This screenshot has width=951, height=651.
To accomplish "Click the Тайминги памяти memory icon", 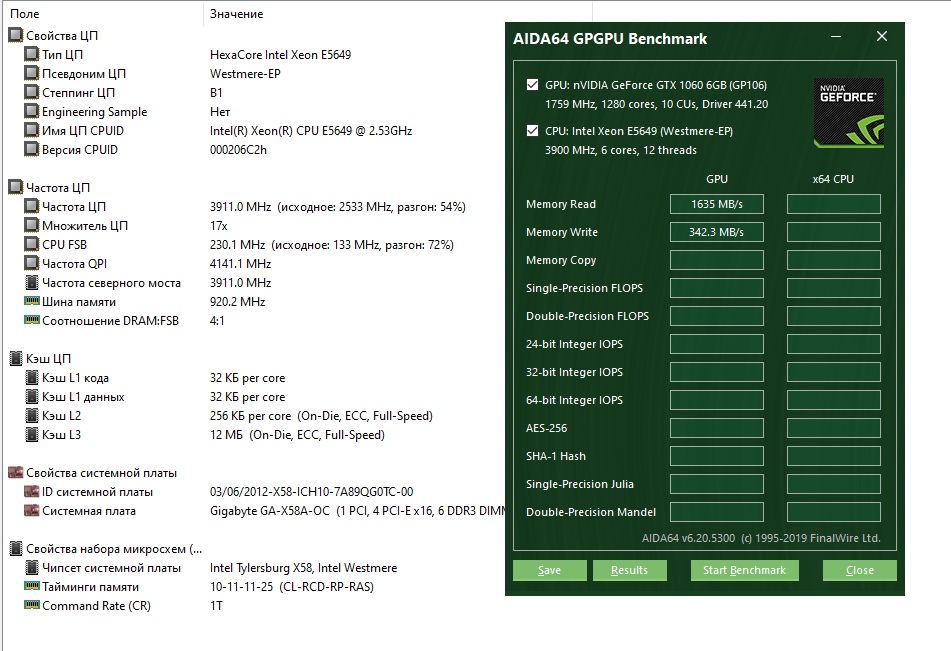I will [32, 586].
